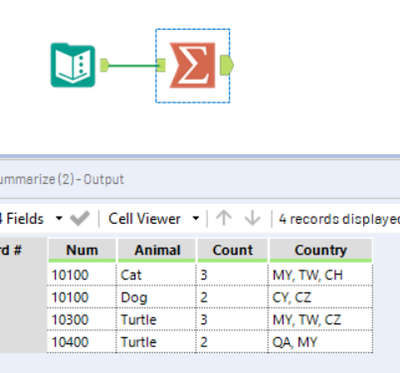Open the Fields dropdown arrow

click(x=59, y=219)
